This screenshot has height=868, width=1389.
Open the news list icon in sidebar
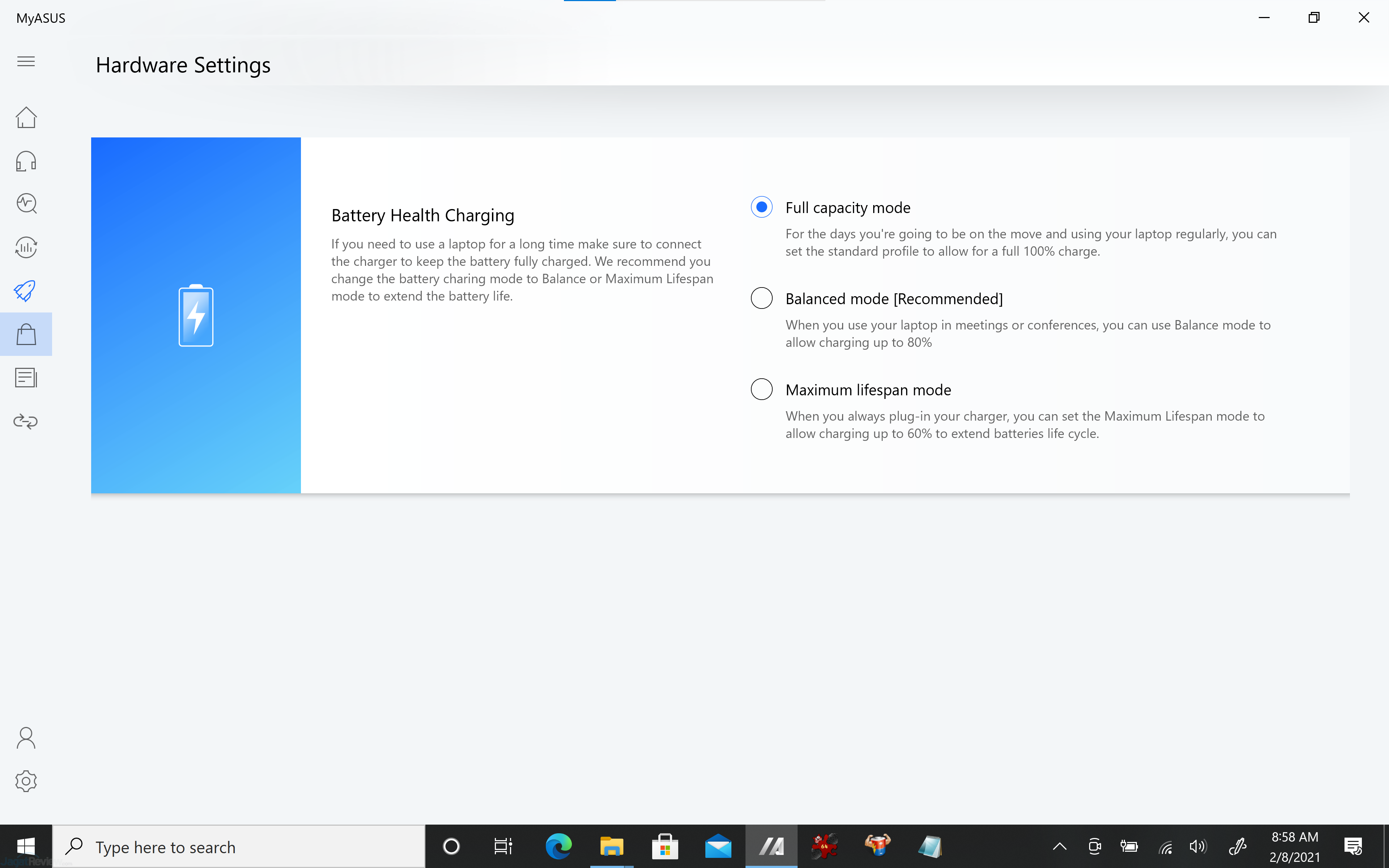click(26, 378)
